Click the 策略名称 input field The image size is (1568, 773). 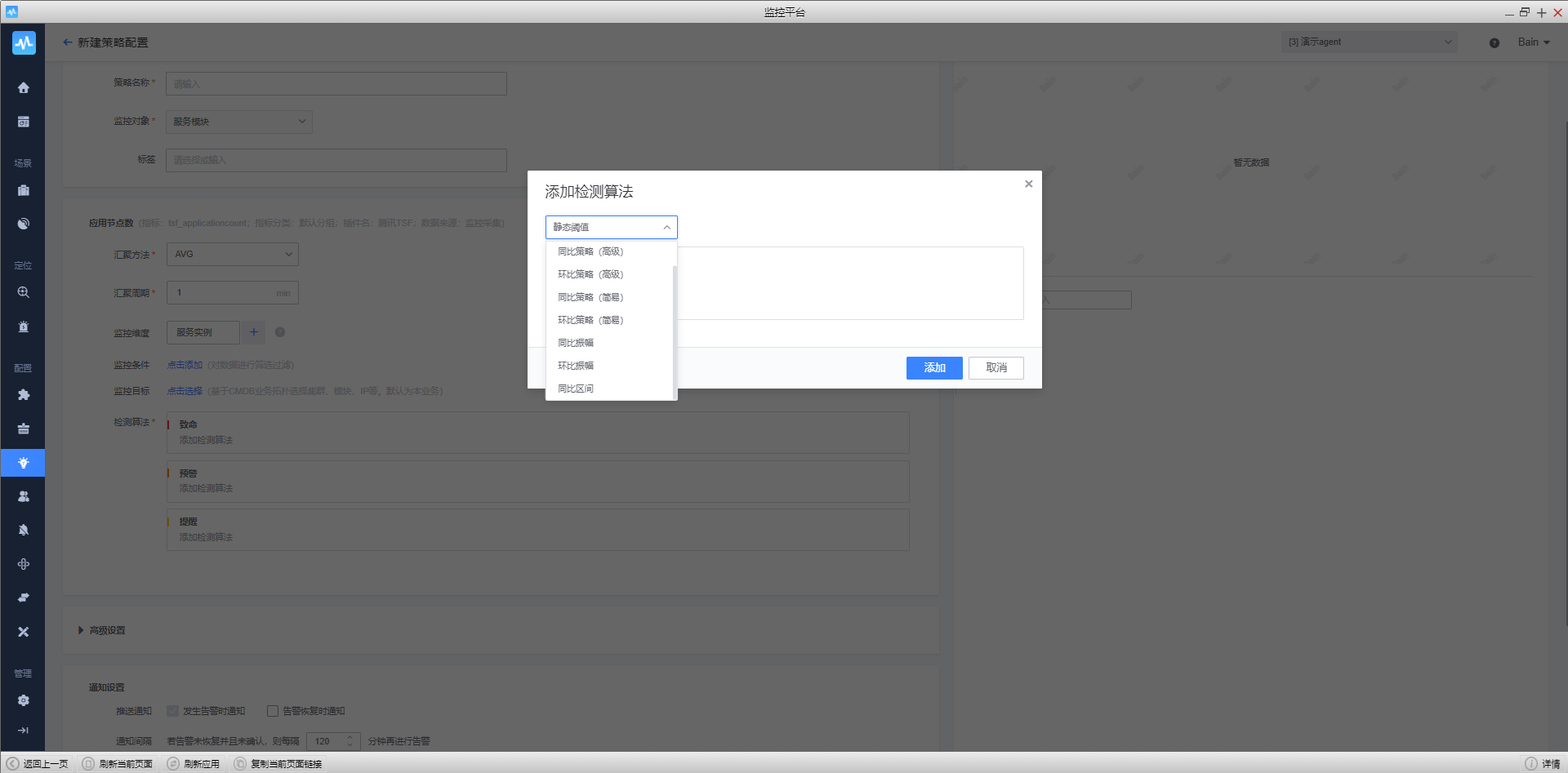point(336,83)
